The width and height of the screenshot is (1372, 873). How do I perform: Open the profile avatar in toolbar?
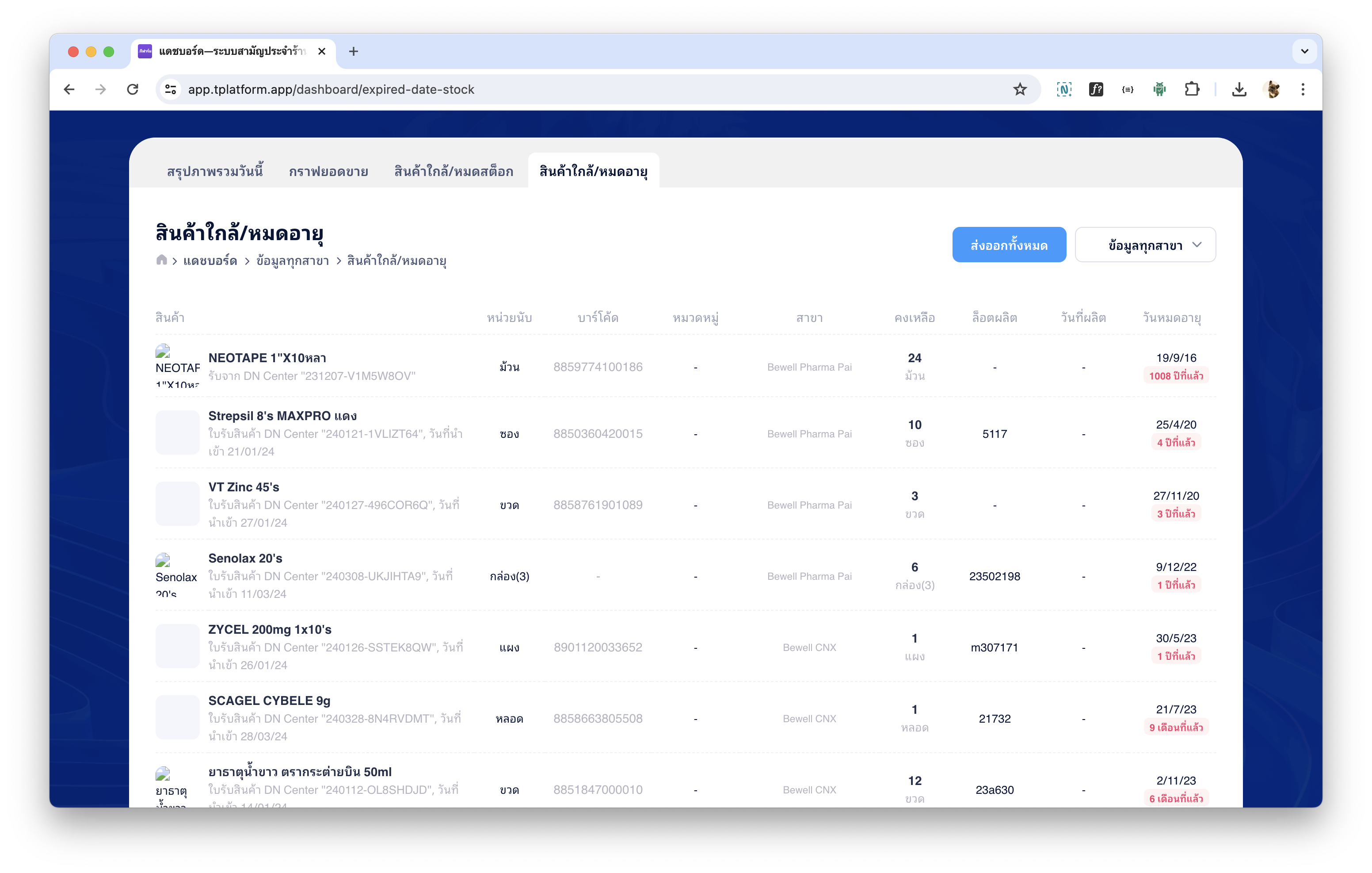point(1272,89)
